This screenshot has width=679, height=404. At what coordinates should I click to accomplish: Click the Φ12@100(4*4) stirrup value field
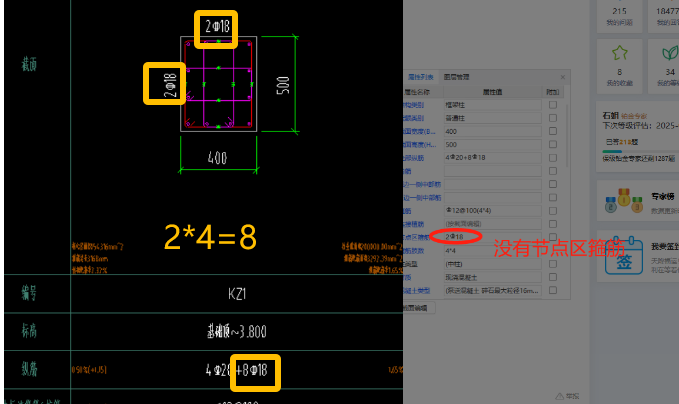coord(492,210)
